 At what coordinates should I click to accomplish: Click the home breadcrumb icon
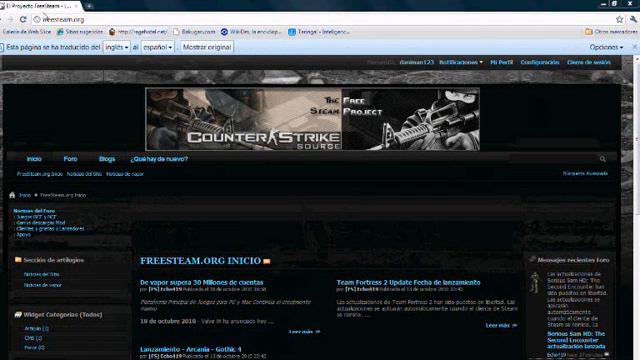tap(12, 195)
